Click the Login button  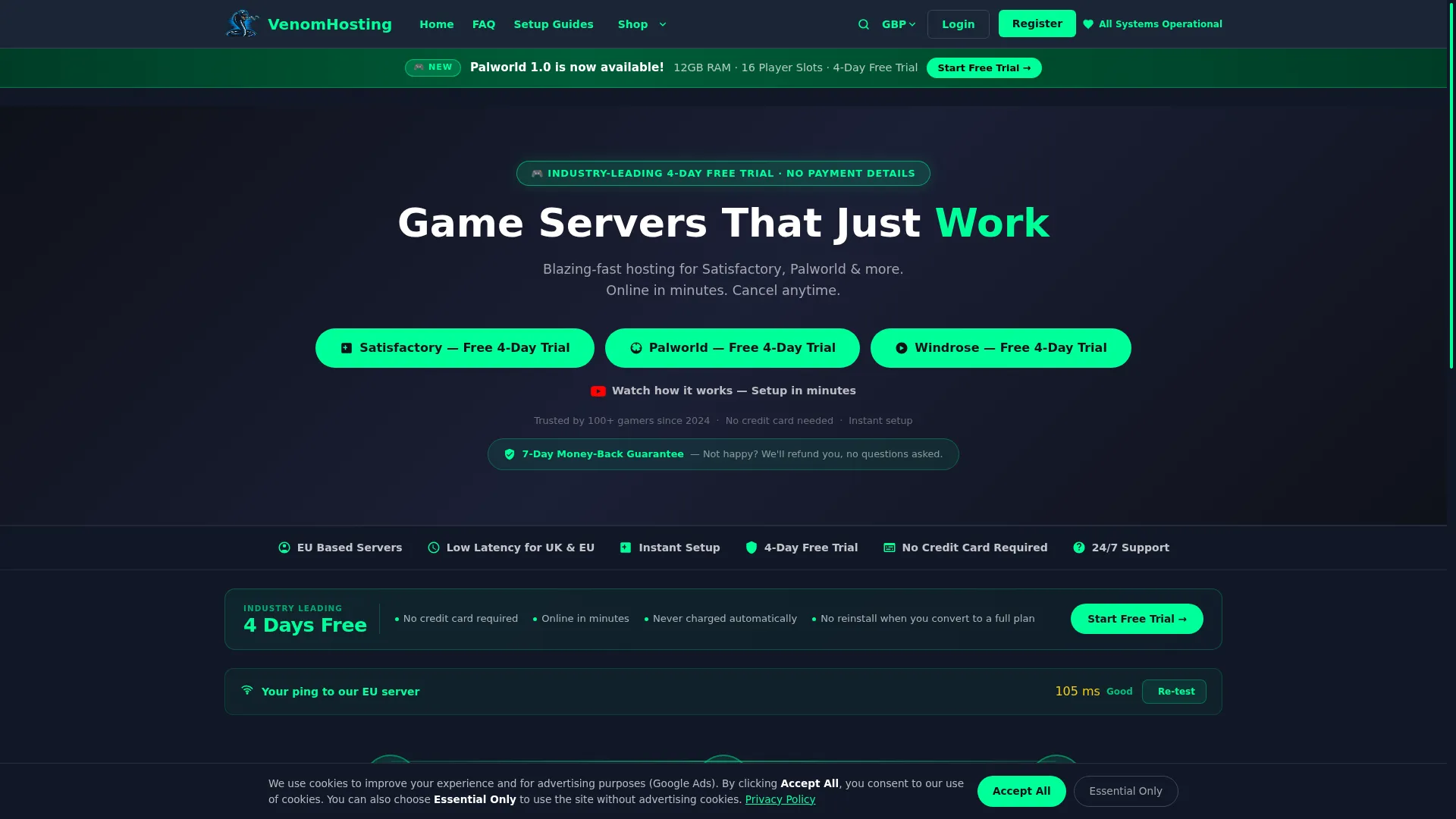[959, 24]
